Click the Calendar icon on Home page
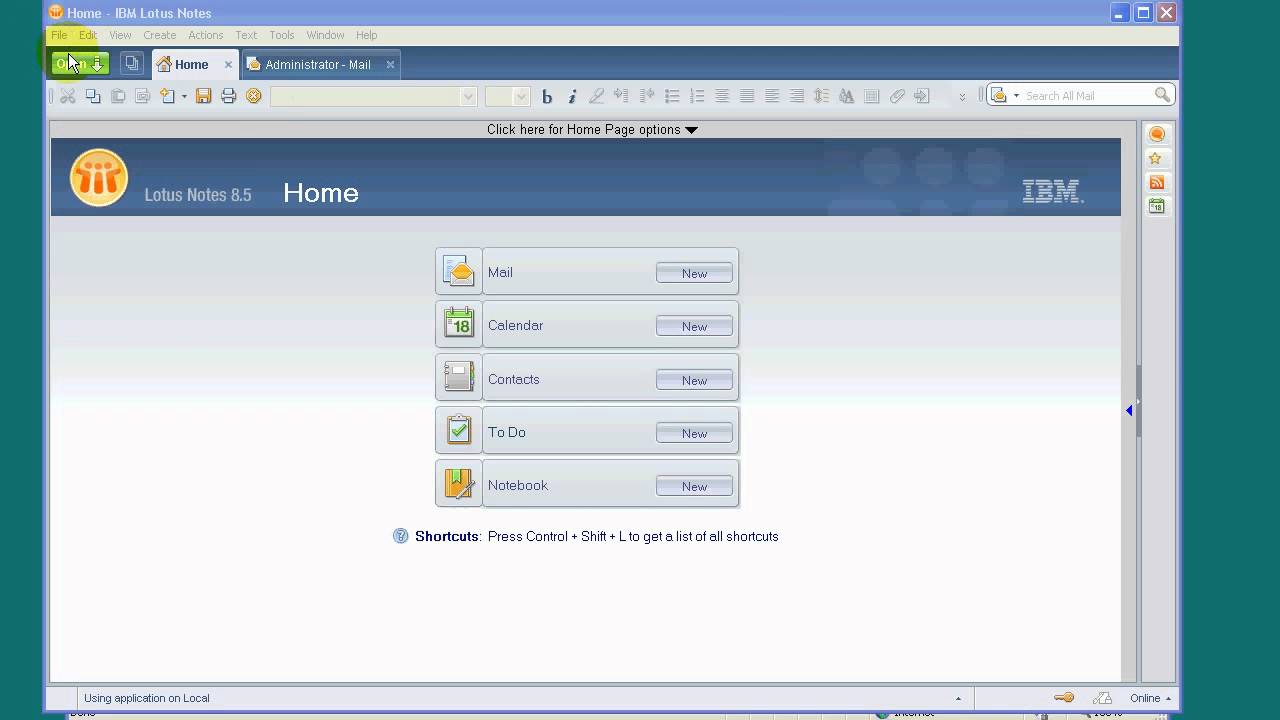This screenshot has height=720, width=1280. [458, 325]
